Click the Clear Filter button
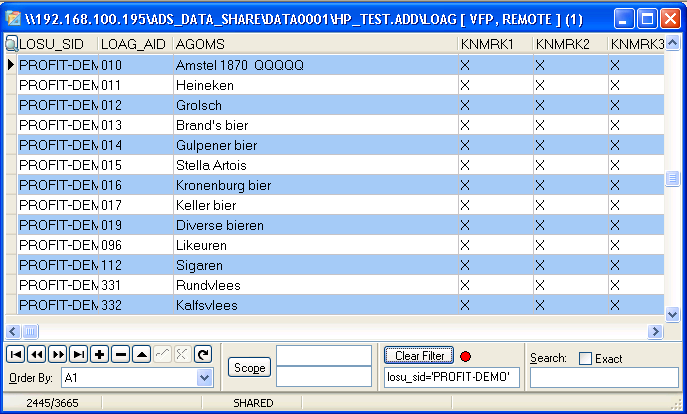687x414 pixels. (x=419, y=355)
